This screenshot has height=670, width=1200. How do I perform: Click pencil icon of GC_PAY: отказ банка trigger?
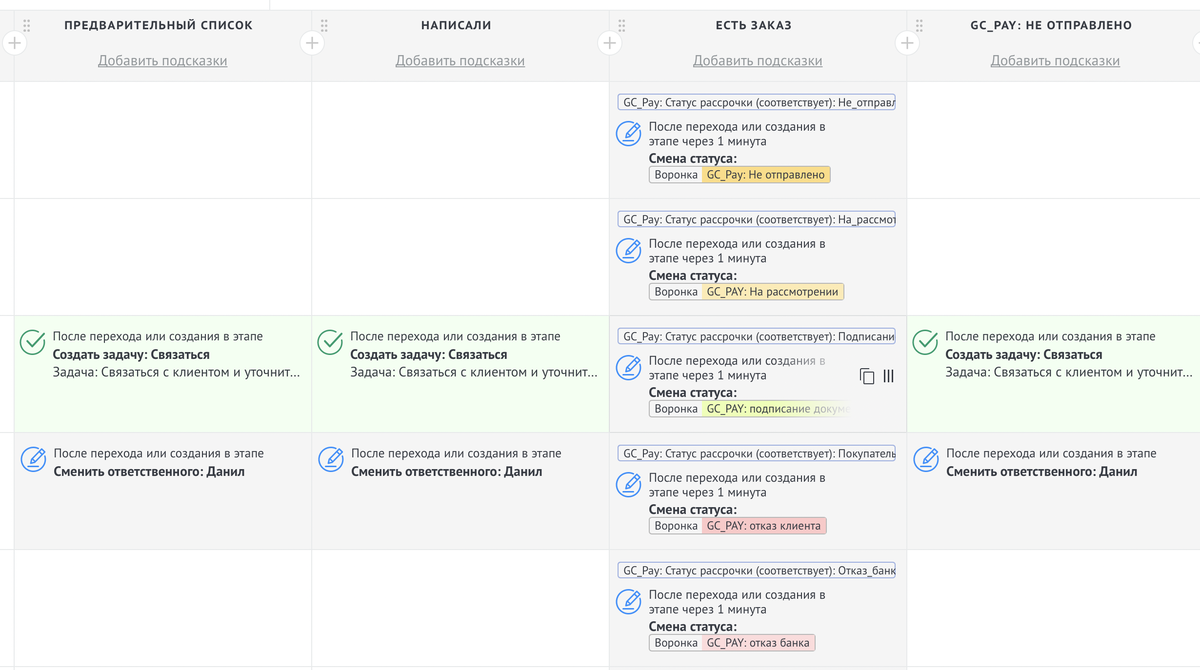(628, 602)
